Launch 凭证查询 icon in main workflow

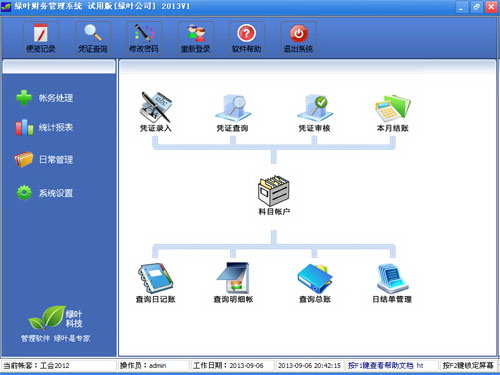(x=233, y=113)
